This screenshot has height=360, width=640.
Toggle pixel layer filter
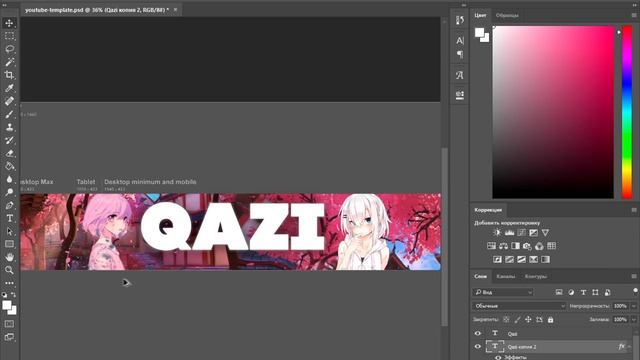point(559,292)
